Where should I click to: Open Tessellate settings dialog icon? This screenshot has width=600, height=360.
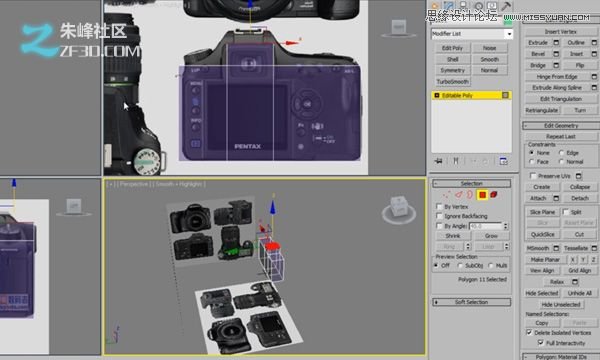click(x=594, y=248)
